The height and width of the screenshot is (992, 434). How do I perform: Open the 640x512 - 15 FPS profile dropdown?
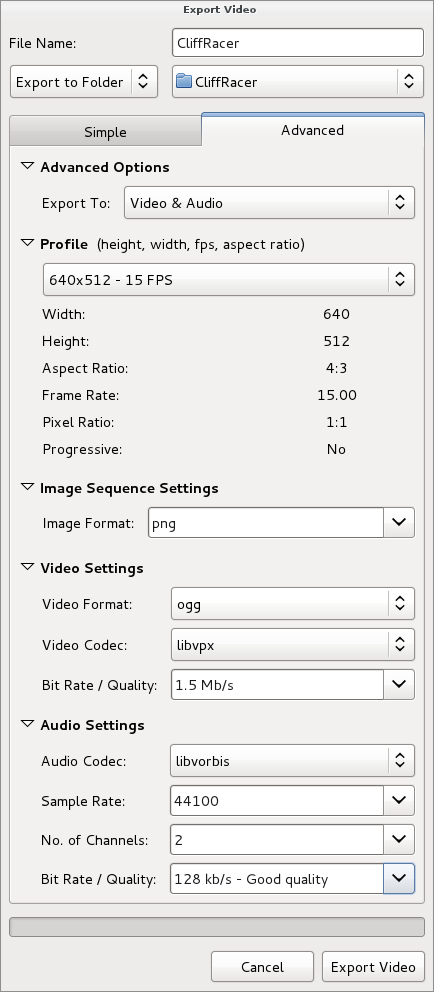[x=229, y=280]
